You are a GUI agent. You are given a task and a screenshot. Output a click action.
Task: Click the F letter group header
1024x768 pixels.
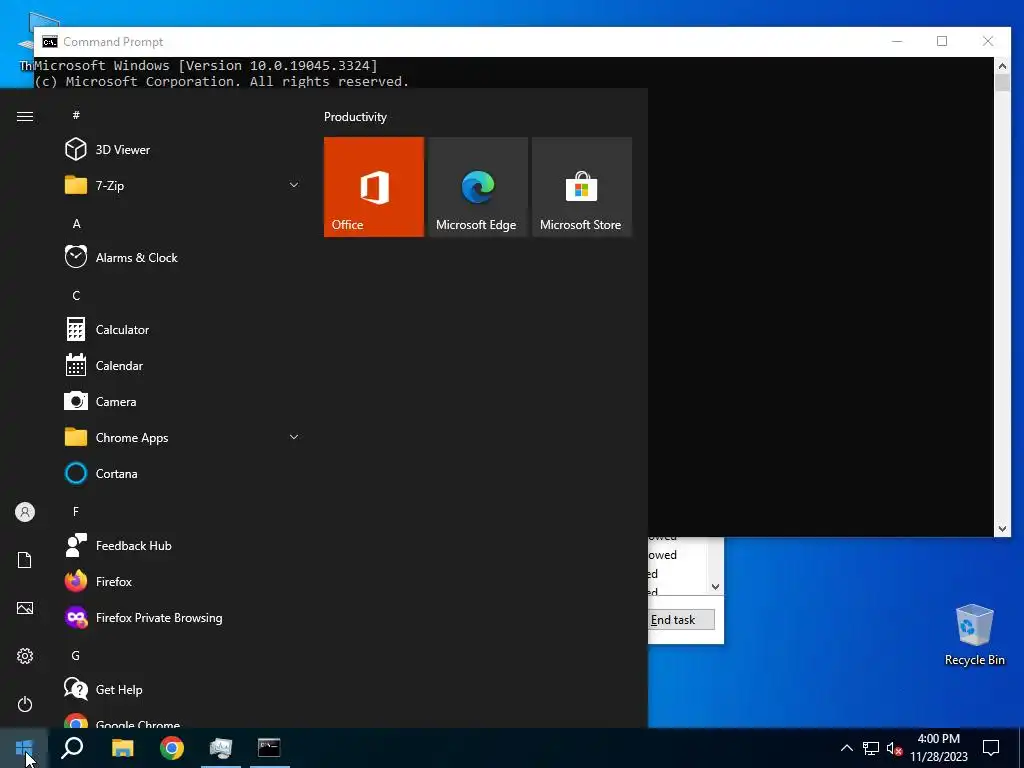tap(76, 511)
